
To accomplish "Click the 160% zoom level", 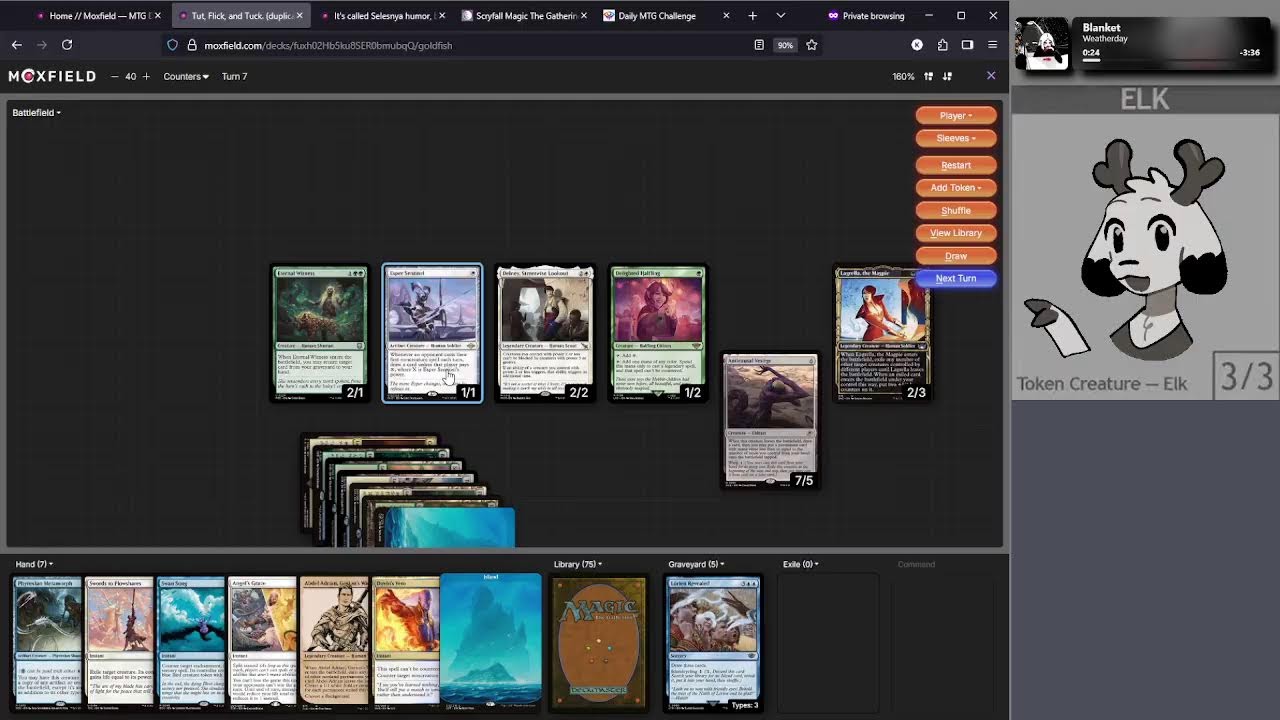I will pyautogui.click(x=903, y=76).
